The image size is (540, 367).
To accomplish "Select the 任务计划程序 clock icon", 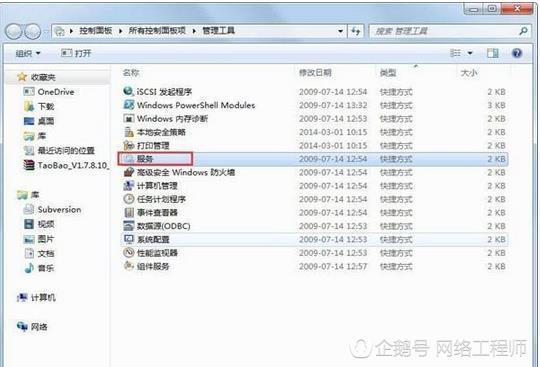I will point(128,199).
